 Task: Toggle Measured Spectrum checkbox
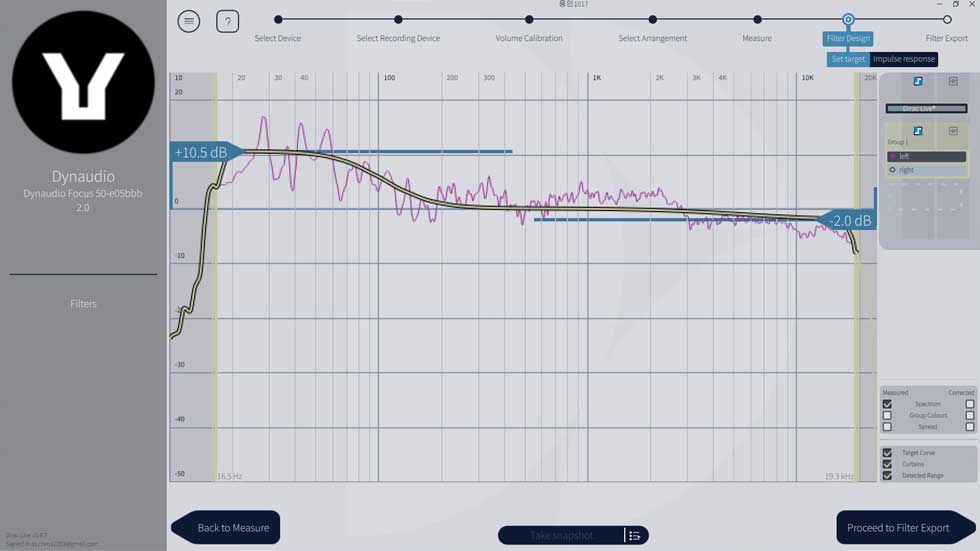pyautogui.click(x=887, y=404)
